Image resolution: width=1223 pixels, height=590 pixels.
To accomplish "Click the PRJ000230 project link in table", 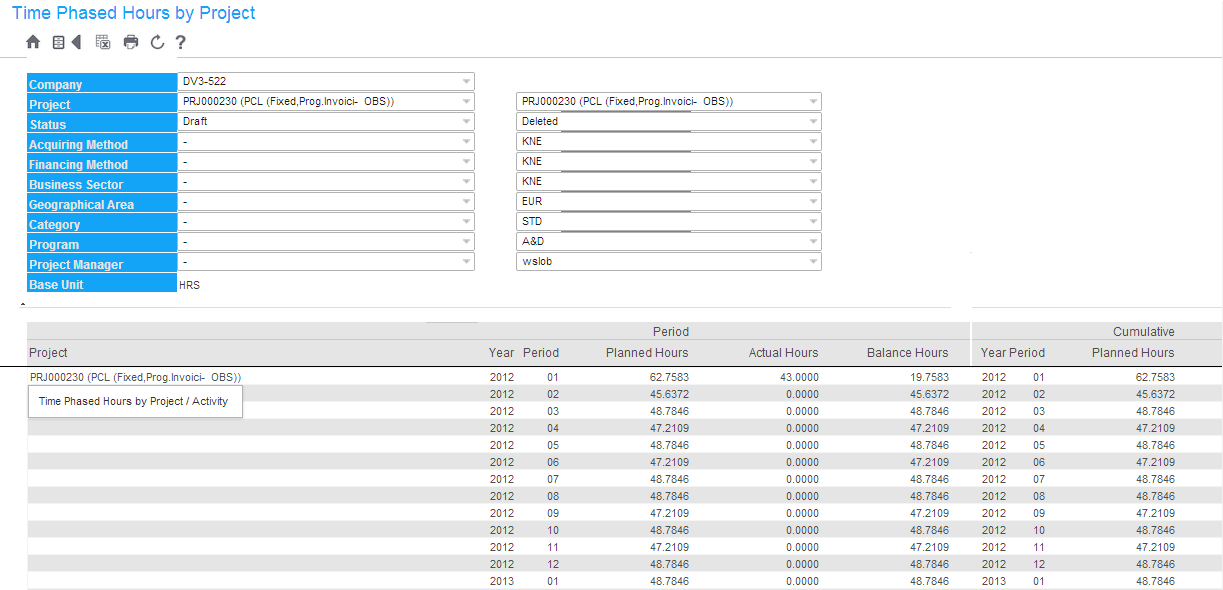I will pyautogui.click(x=135, y=377).
